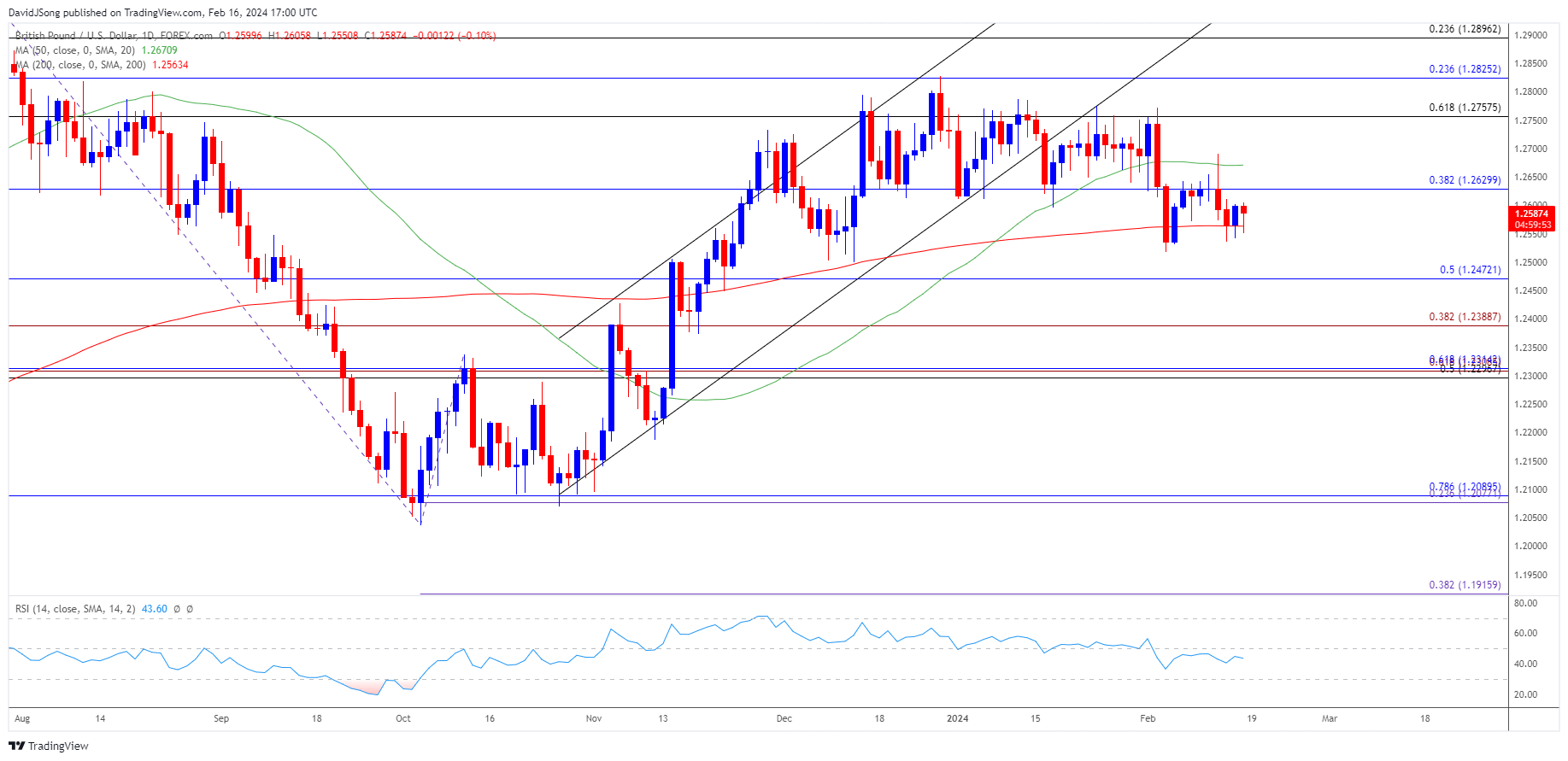Image resolution: width=1568 pixels, height=761 pixels.
Task: Open the DavidJSong published on TradingView.com header
Action: (162, 13)
